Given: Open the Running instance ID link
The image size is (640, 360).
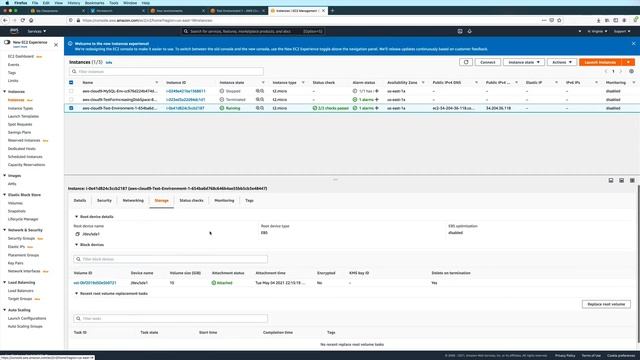Looking at the screenshot, I should tap(185, 108).
